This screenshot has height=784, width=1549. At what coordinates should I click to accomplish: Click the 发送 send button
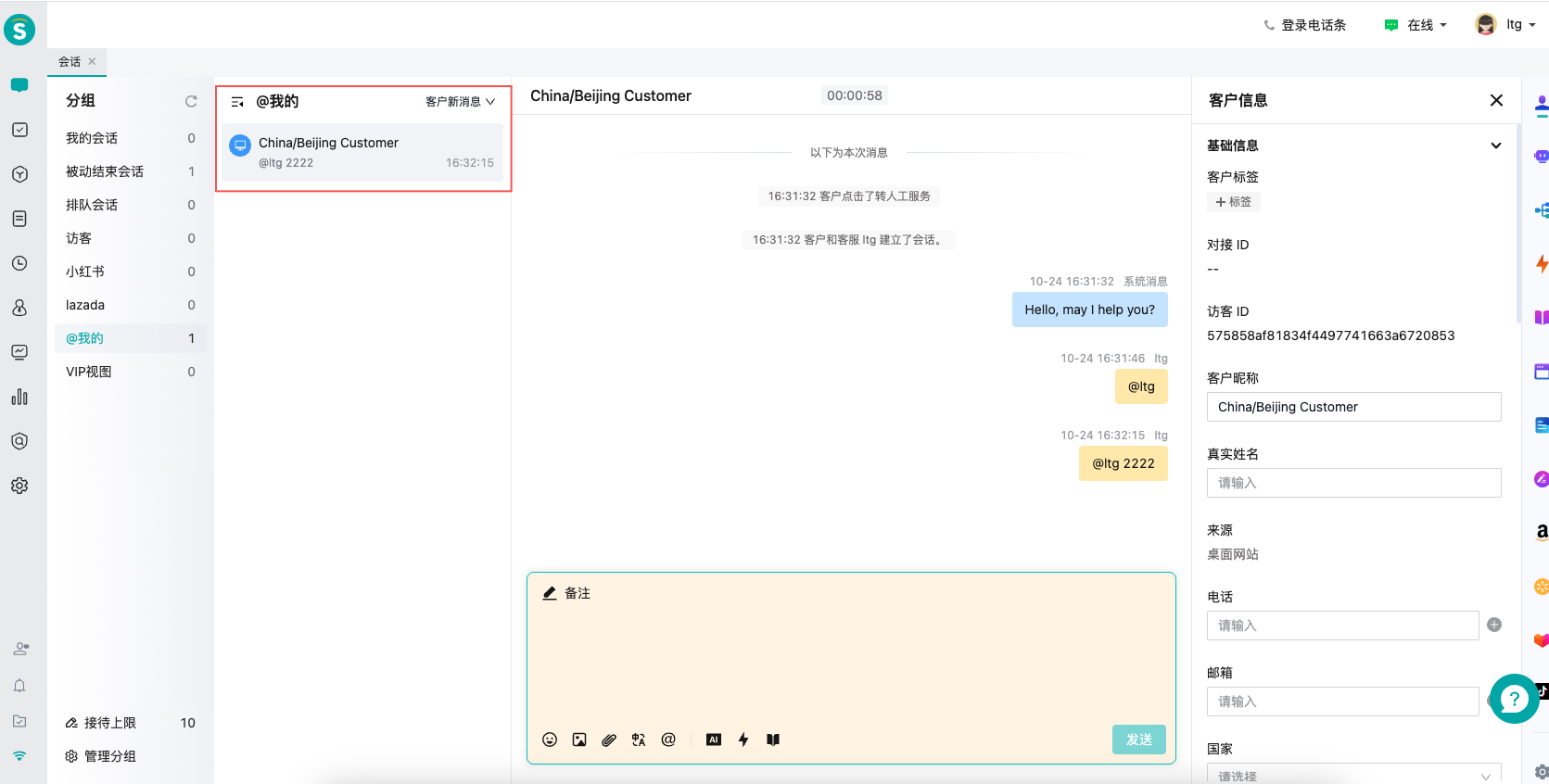1138,740
